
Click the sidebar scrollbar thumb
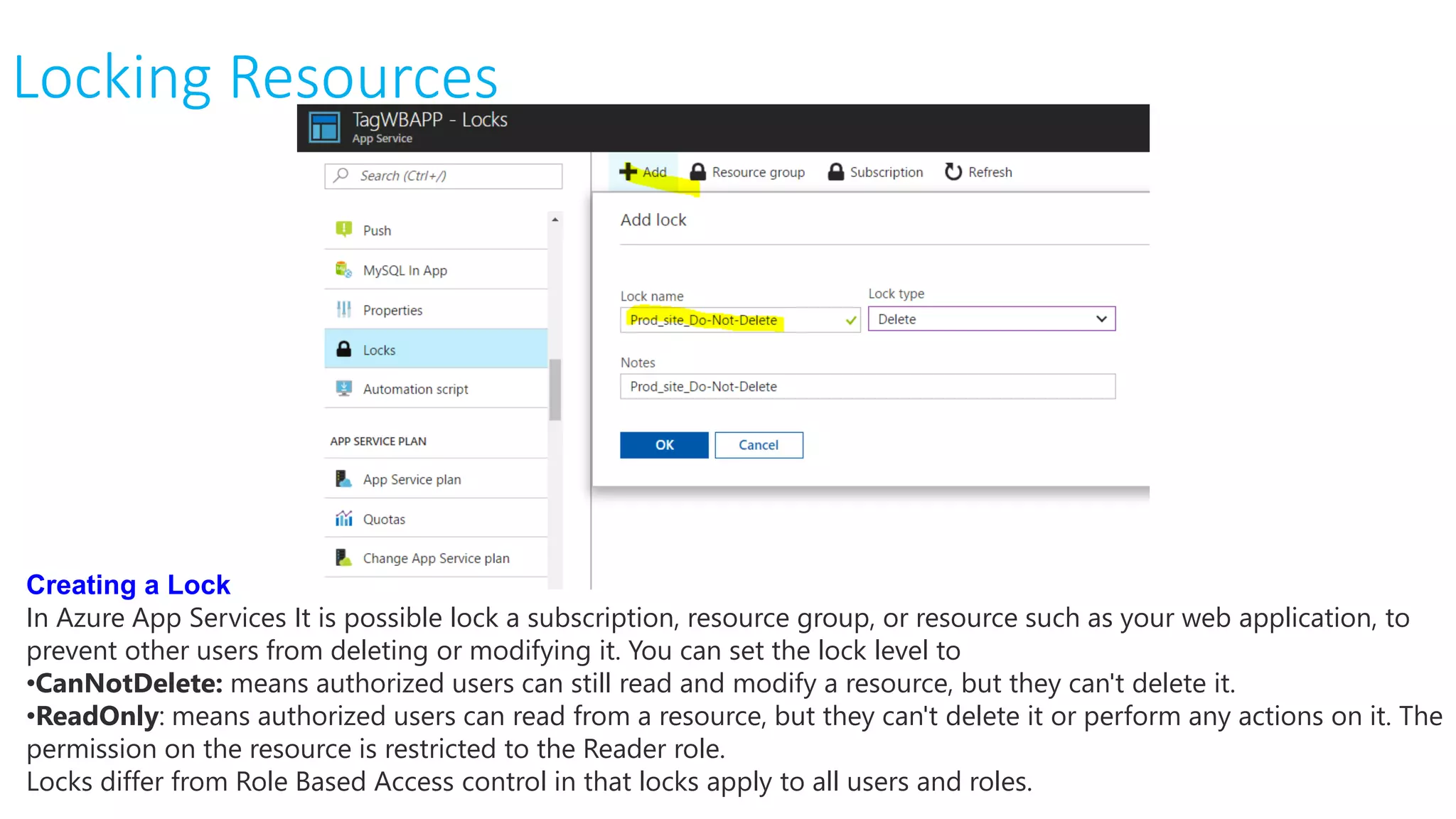pyautogui.click(x=555, y=389)
